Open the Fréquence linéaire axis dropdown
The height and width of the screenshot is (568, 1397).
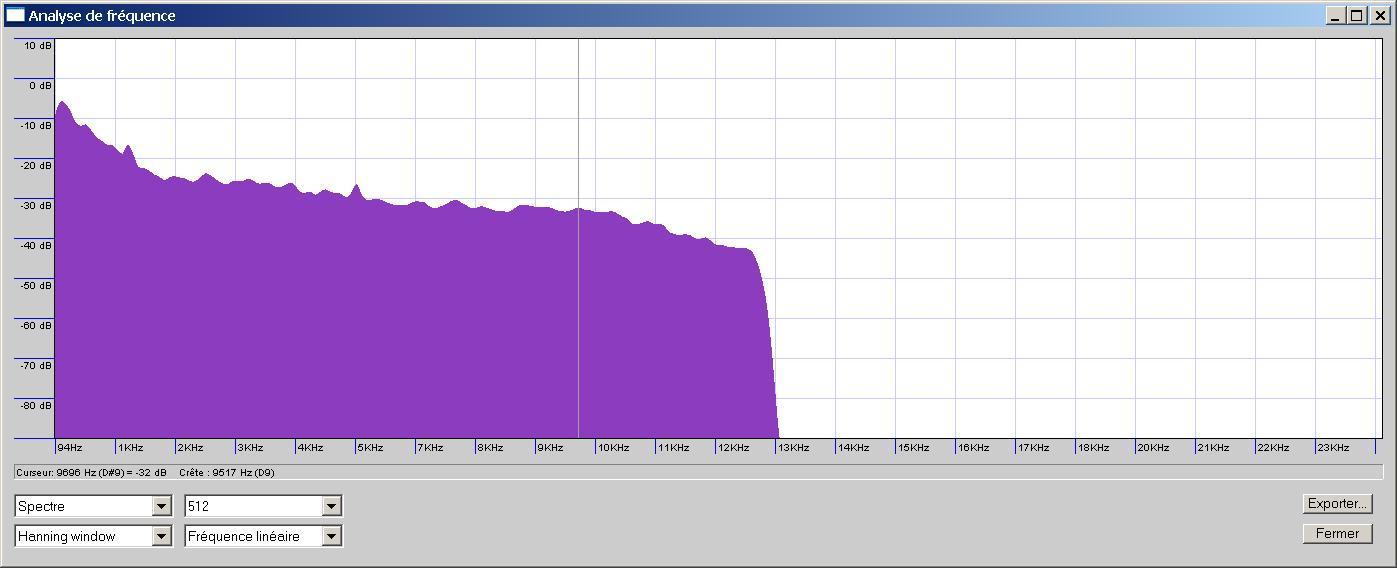(263, 536)
